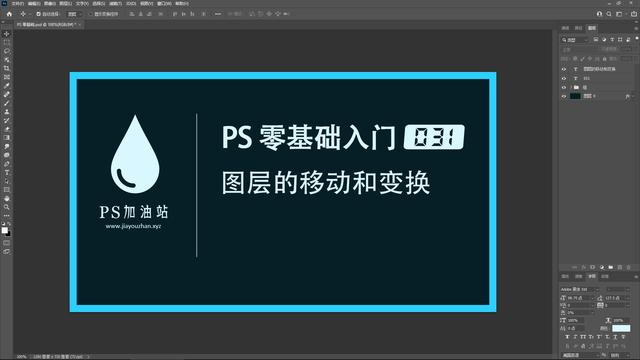The width and height of the screenshot is (640, 360).
Task: Select the Eraser tool
Action: pos(7,129)
